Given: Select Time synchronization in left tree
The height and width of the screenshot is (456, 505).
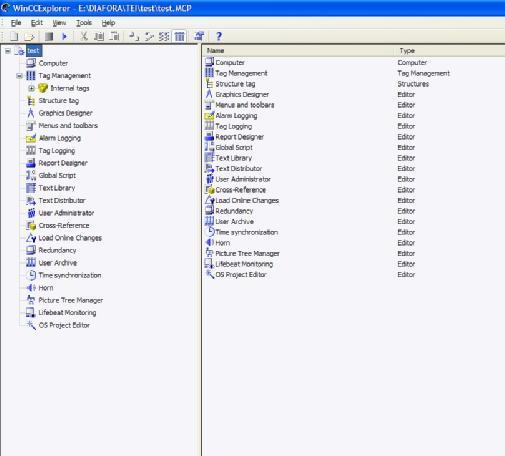Looking at the screenshot, I should (x=70, y=275).
